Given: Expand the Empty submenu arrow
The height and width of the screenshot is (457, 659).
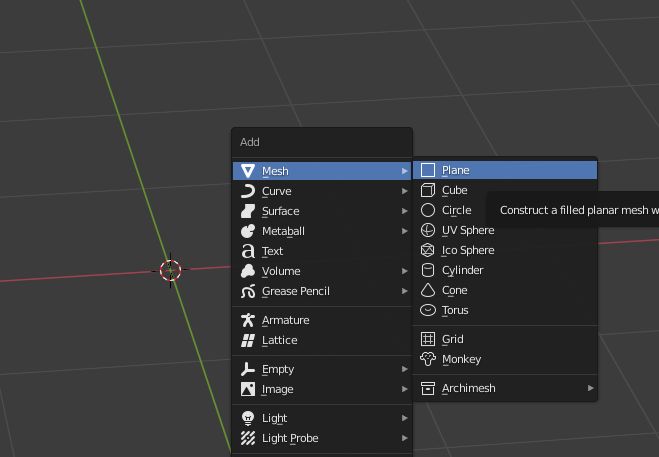Looking at the screenshot, I should 404,369.
